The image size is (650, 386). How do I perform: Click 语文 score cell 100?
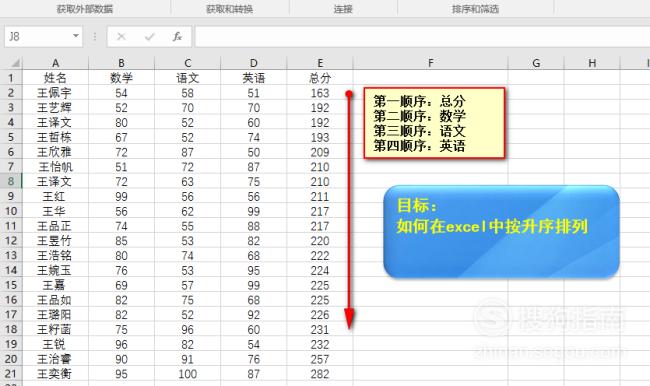tap(187, 374)
